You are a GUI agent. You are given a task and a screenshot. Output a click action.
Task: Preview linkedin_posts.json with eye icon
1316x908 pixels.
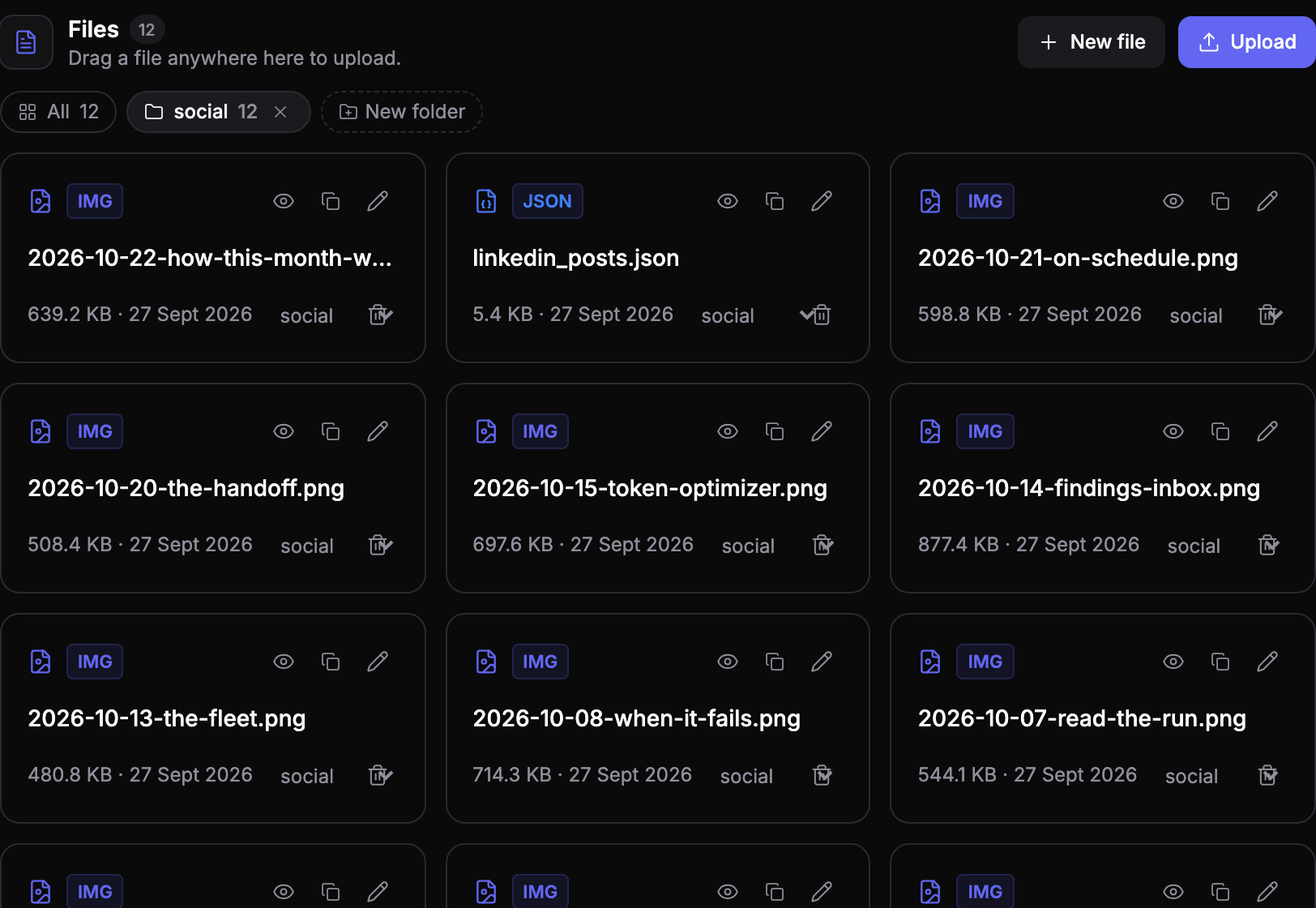click(728, 201)
